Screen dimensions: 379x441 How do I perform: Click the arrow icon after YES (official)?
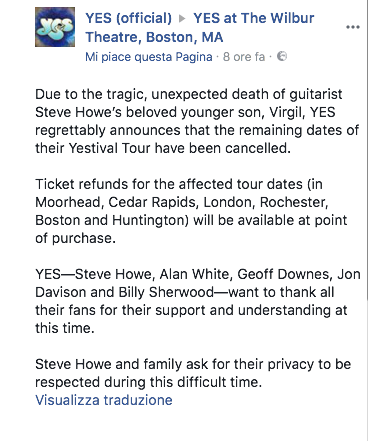(182, 18)
